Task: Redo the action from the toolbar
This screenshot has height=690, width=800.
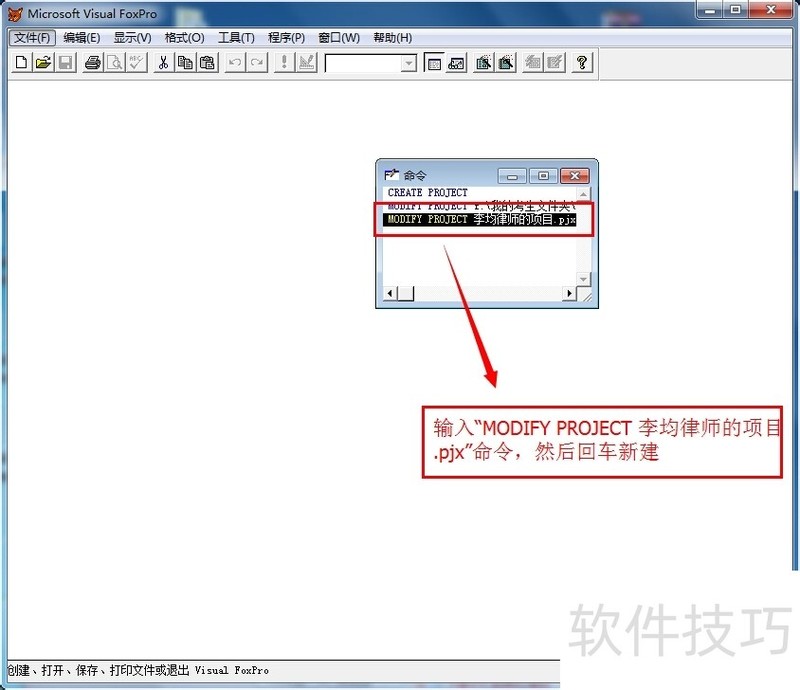Action: pyautogui.click(x=257, y=63)
